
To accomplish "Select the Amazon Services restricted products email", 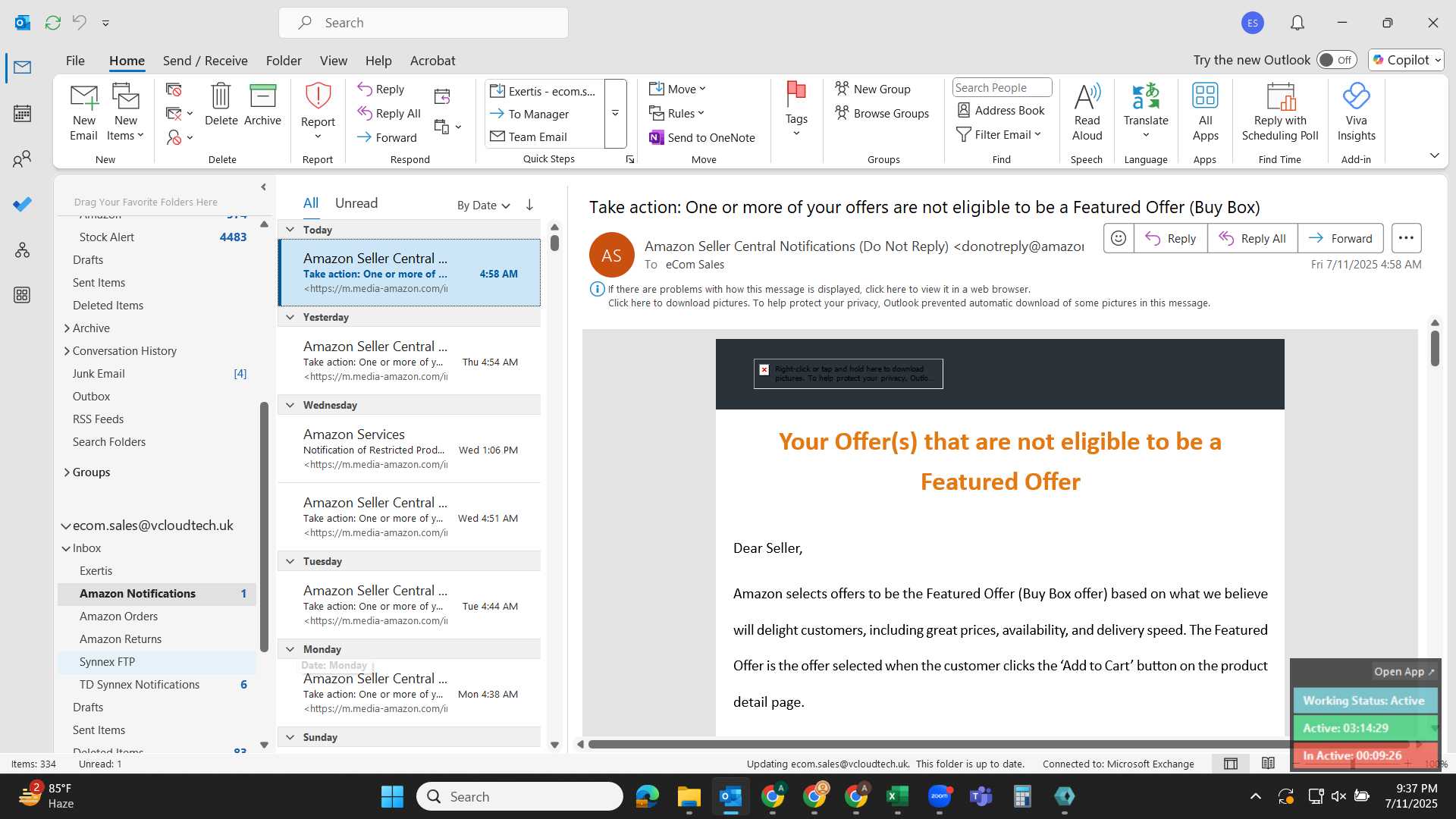I will 409,449.
